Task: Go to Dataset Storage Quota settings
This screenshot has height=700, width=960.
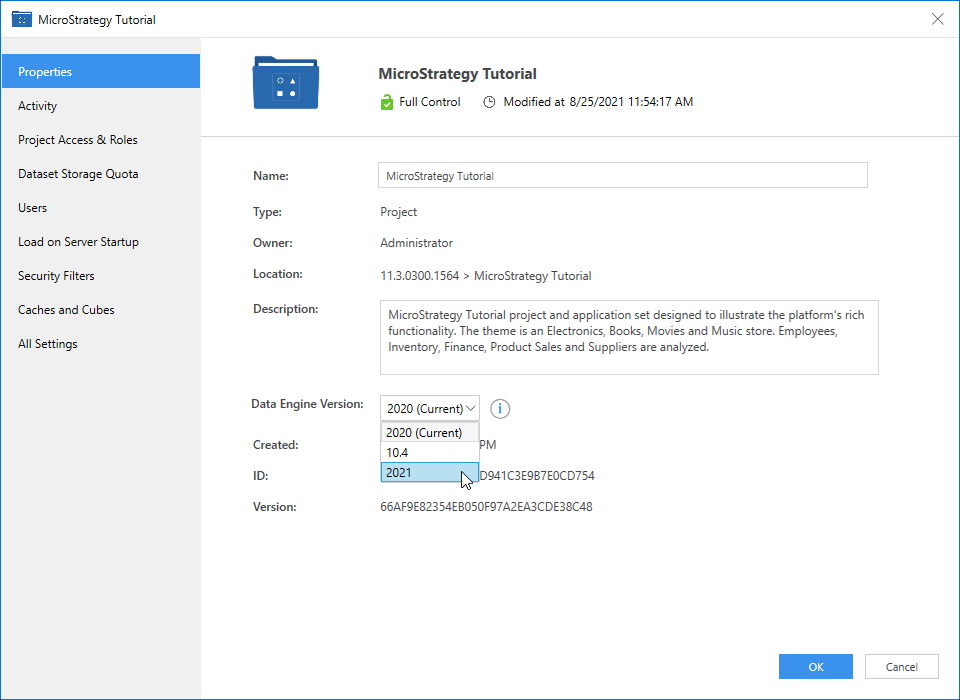Action: [78, 174]
